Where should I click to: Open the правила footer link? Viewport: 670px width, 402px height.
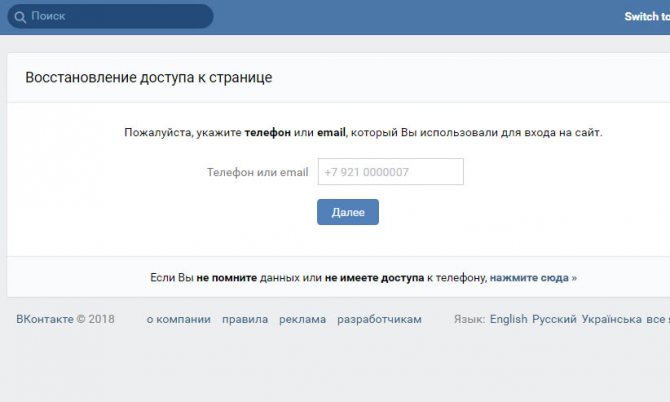click(245, 320)
